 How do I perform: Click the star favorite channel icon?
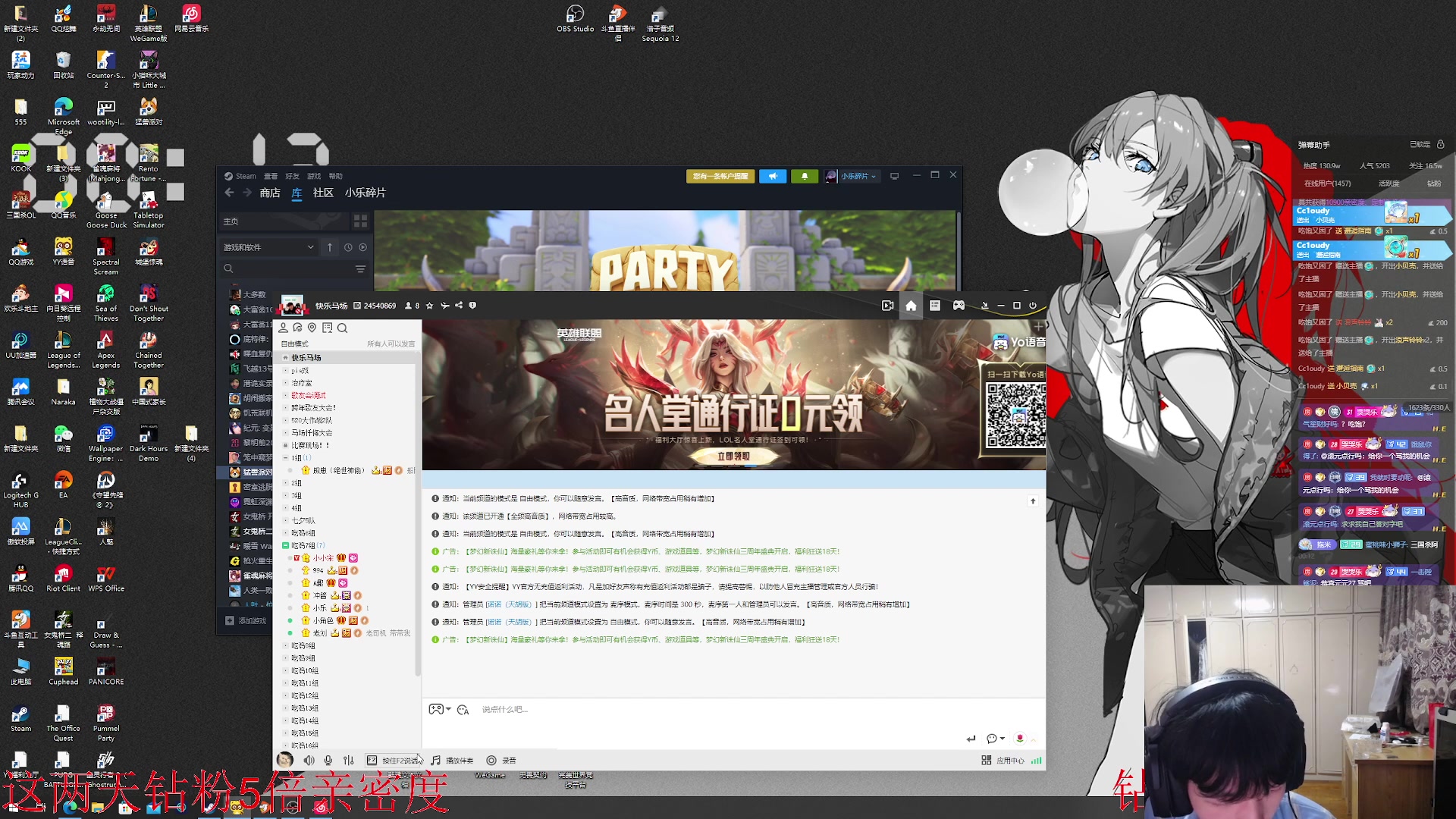(430, 306)
